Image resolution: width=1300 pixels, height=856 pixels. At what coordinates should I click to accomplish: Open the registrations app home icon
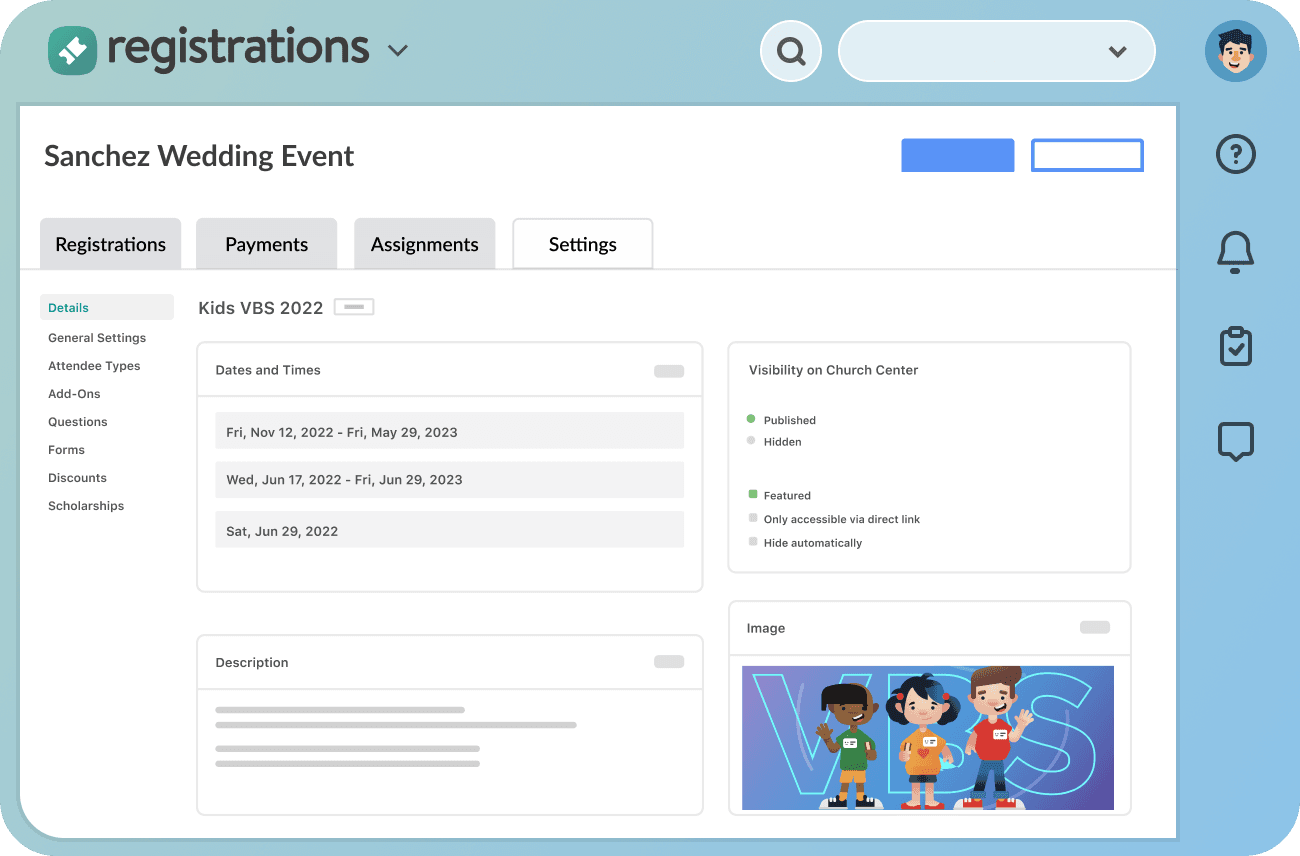(x=71, y=48)
